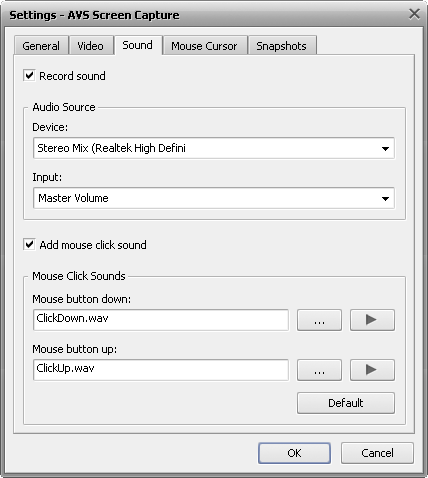Uncheck the Record sound checkbox
Viewport: 428px width, 478px height.
pyautogui.click(x=29, y=75)
